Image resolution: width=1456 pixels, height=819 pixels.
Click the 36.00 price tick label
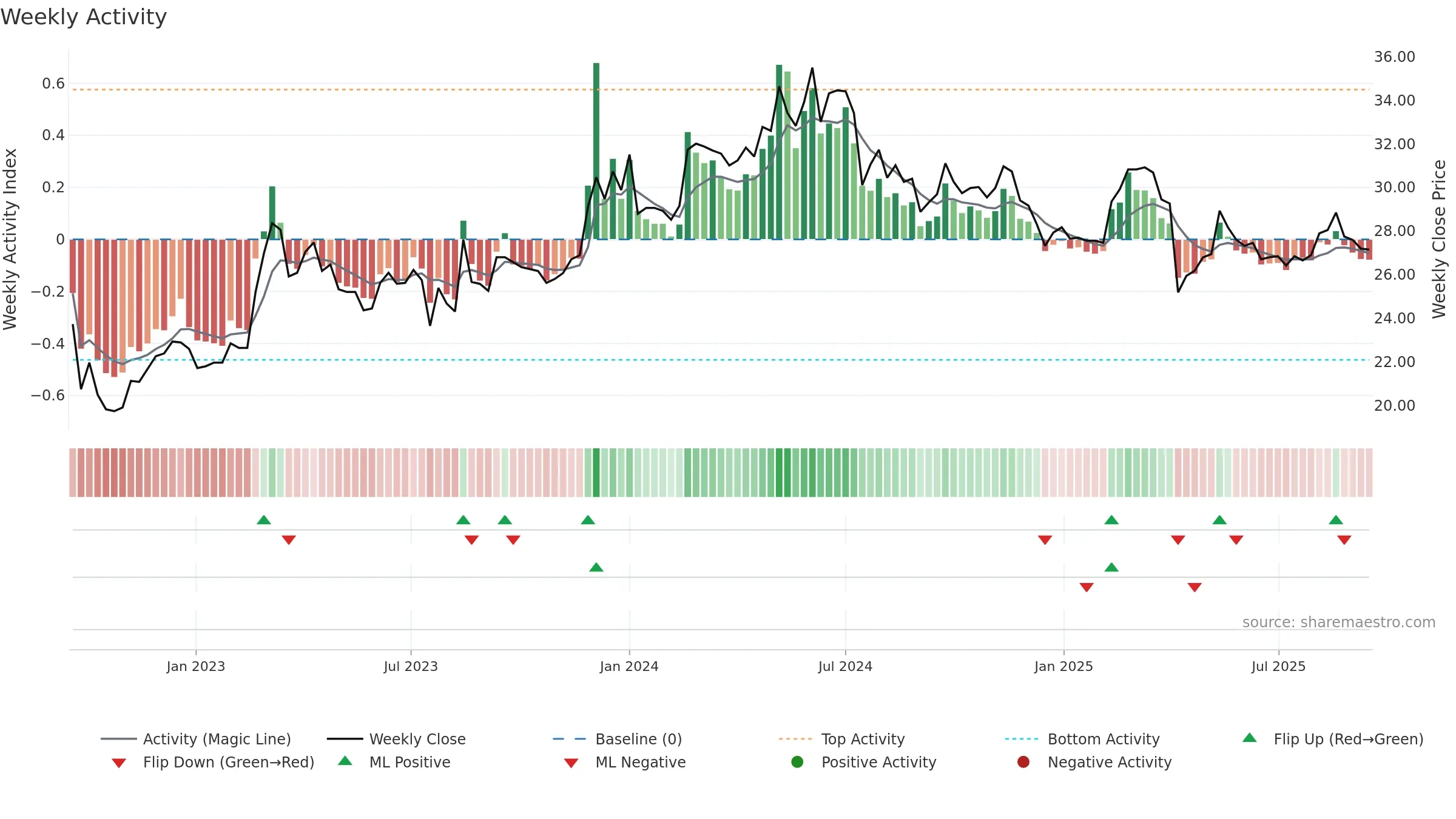[1395, 57]
